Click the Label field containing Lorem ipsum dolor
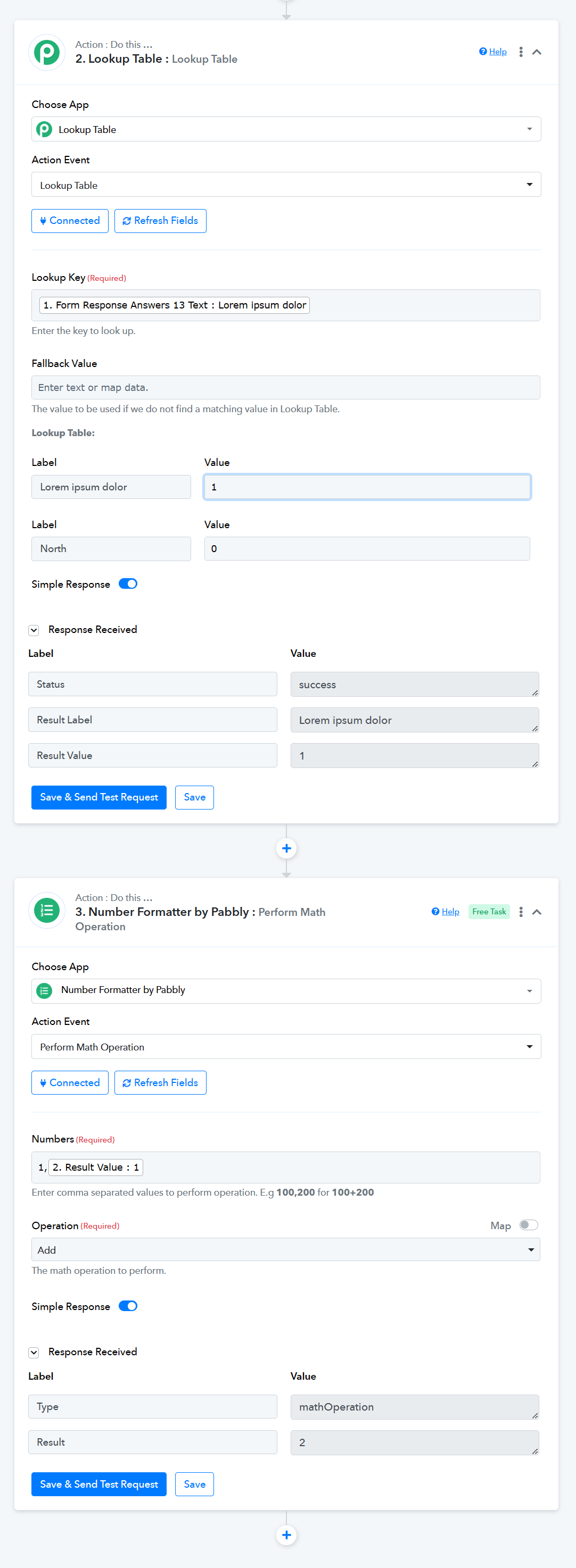This screenshot has height=1568, width=576. point(111,487)
